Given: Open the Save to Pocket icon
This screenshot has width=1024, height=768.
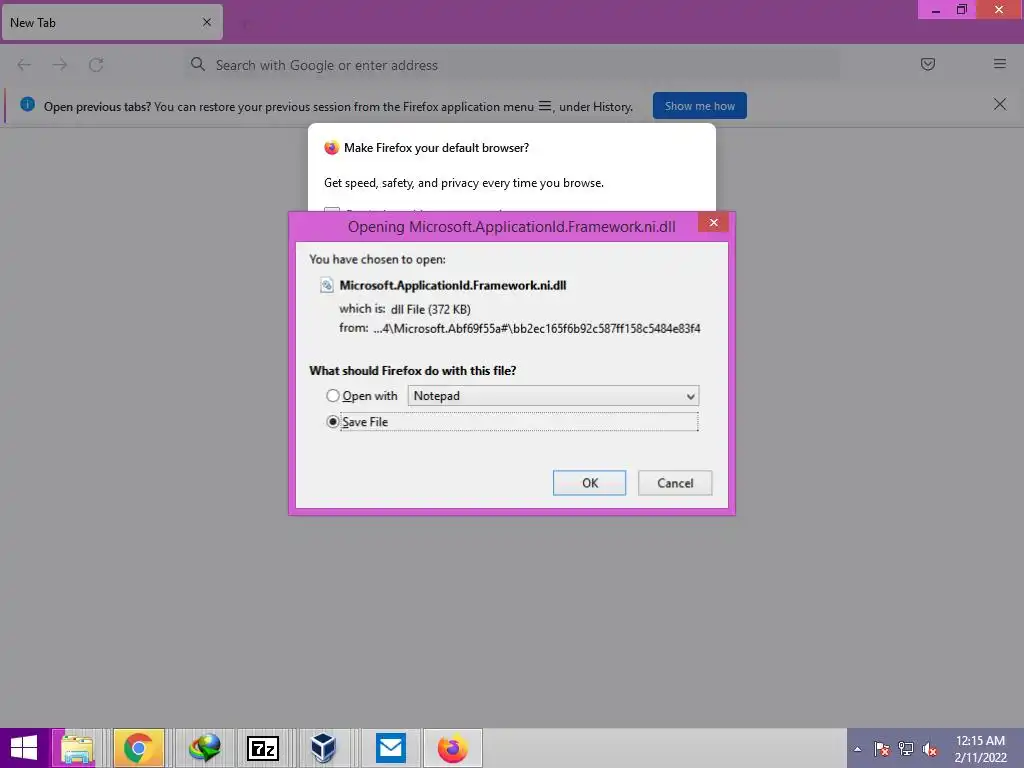Looking at the screenshot, I should pyautogui.click(x=927, y=64).
